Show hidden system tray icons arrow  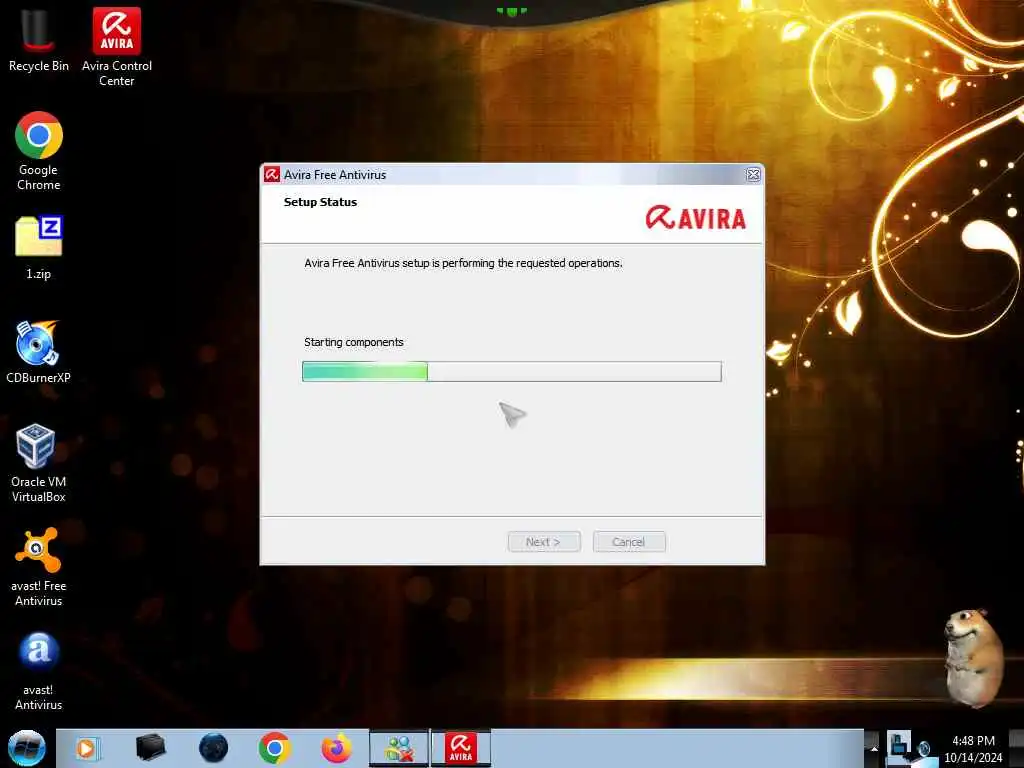point(874,749)
